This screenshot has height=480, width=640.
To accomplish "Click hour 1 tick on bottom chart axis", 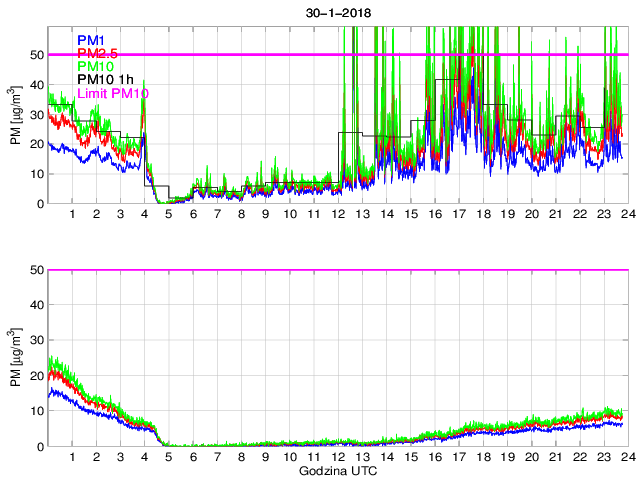I will 73,457.
